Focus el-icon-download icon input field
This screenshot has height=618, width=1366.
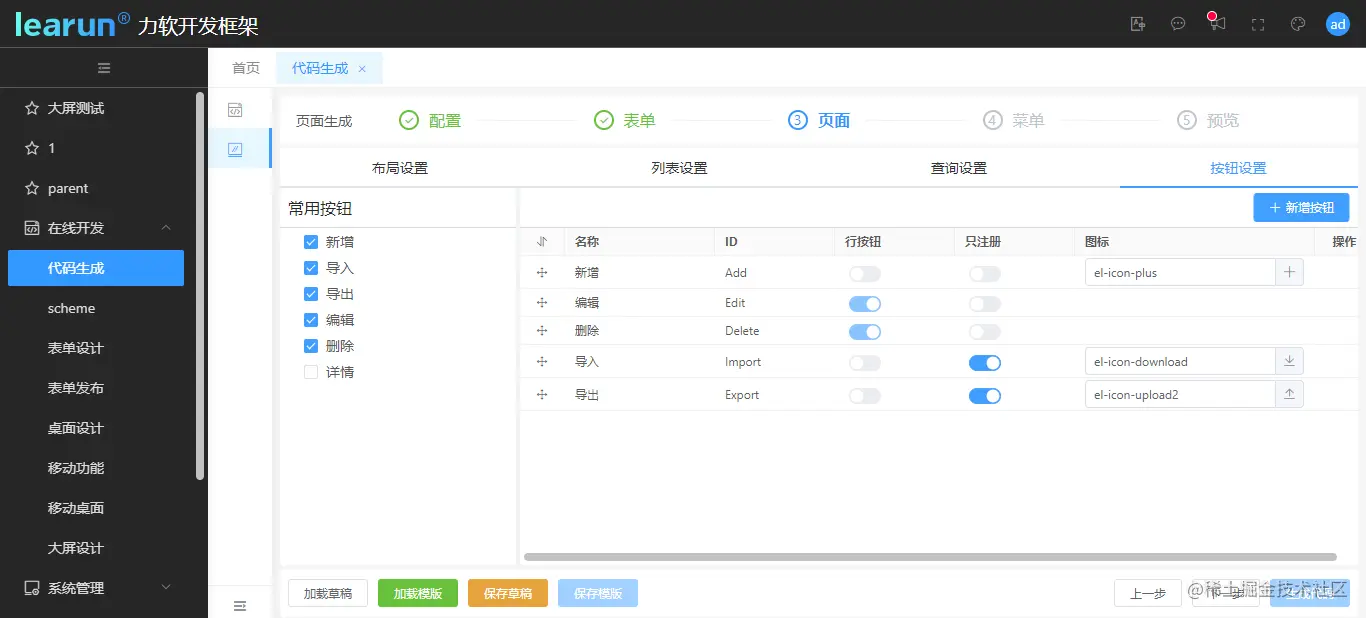coord(1180,361)
